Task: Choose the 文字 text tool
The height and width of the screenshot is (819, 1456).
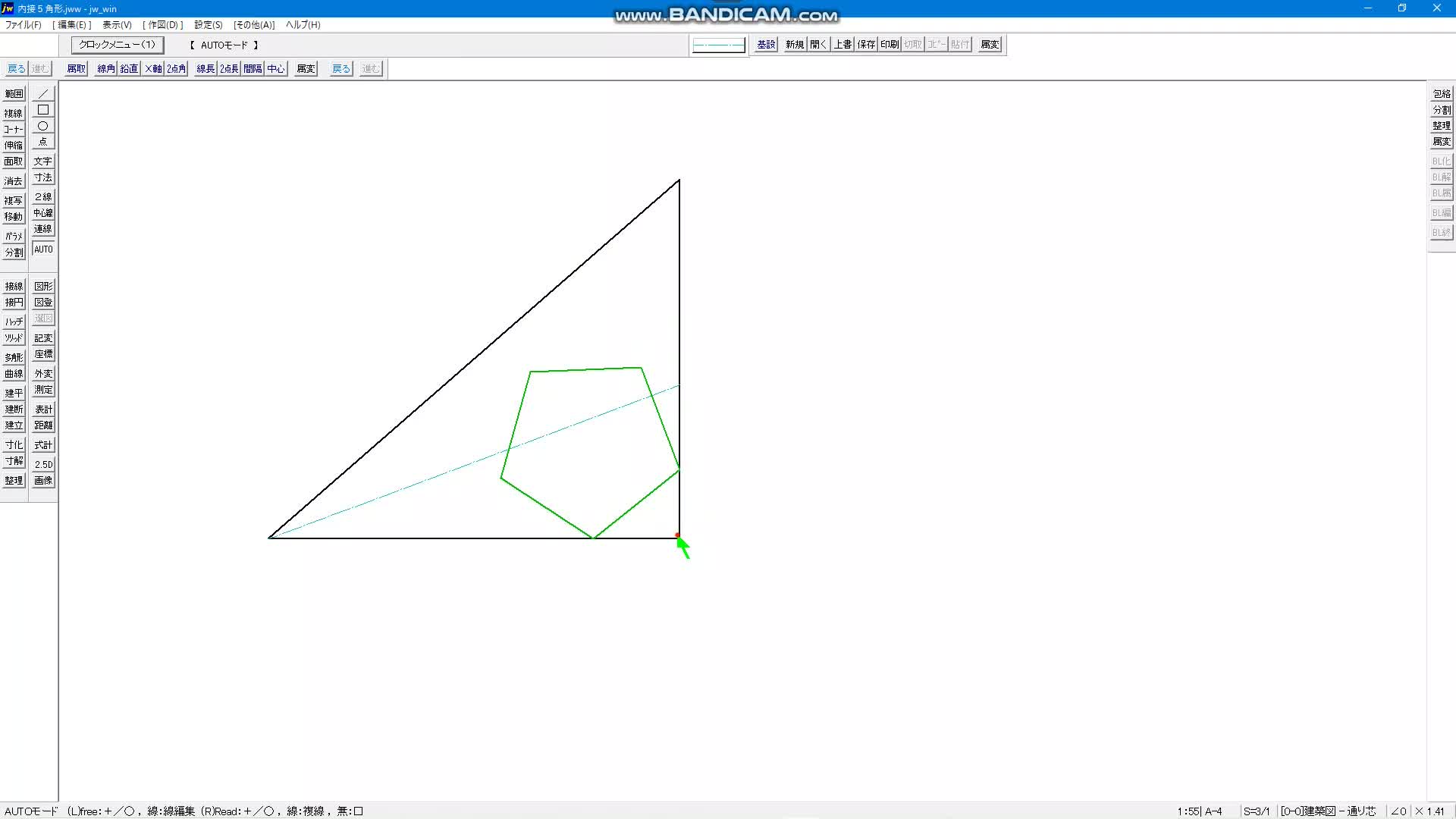Action: click(43, 162)
